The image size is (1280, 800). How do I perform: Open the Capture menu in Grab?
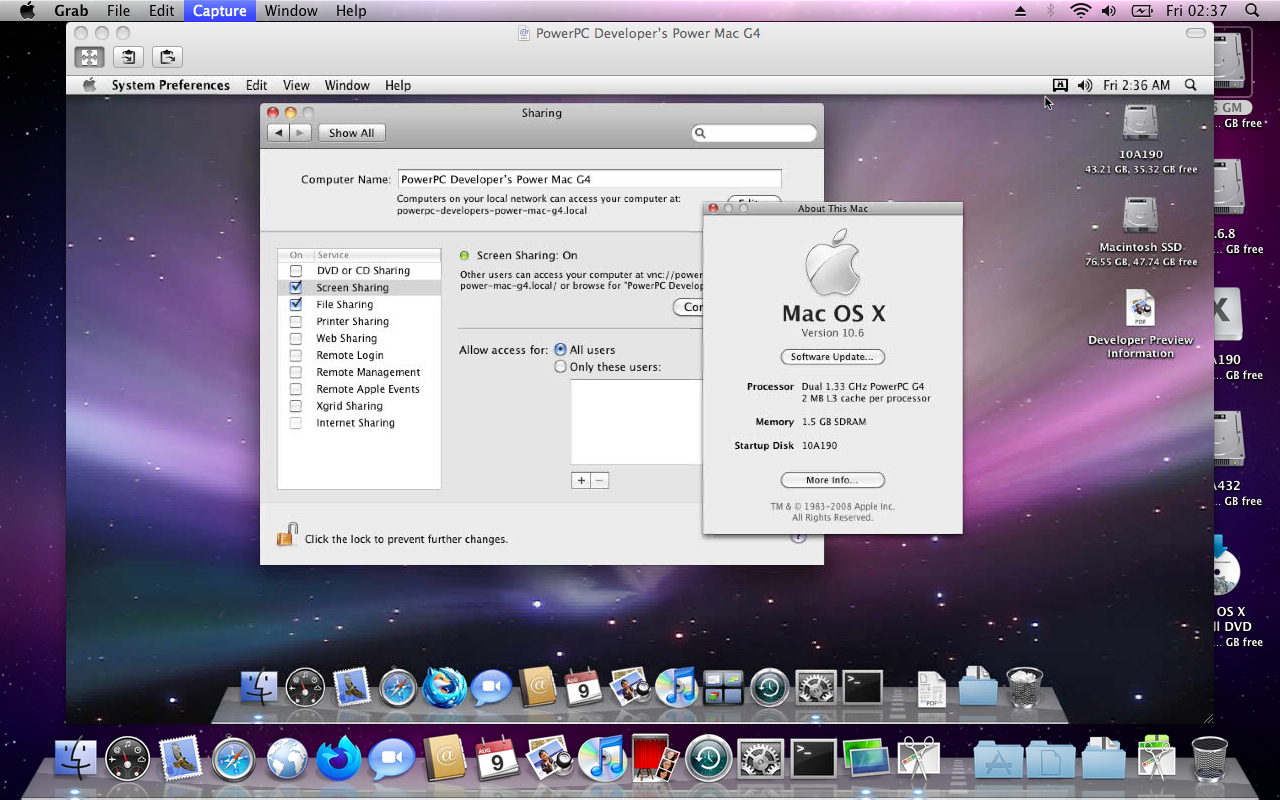pos(219,11)
